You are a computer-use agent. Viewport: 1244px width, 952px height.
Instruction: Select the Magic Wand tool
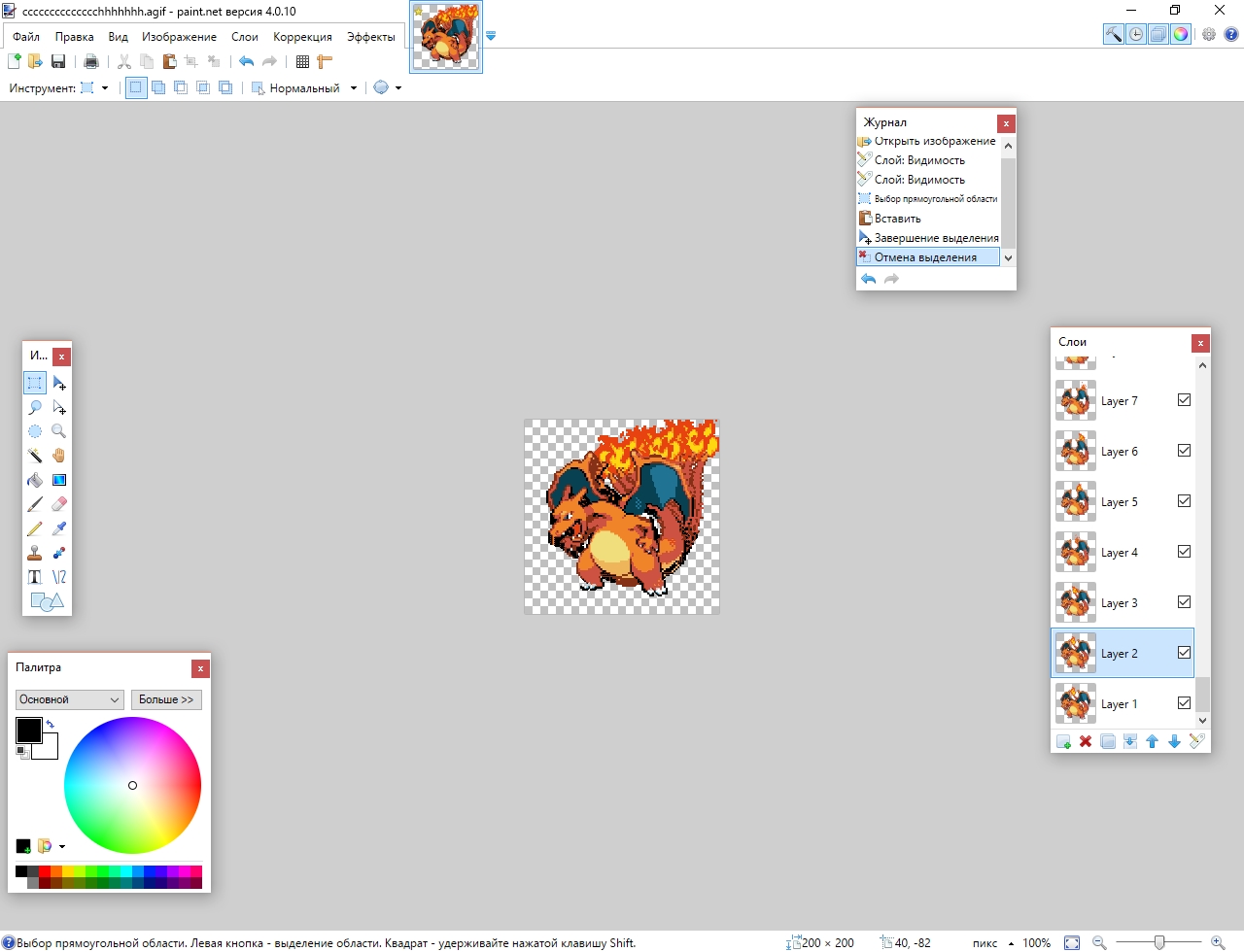click(x=35, y=456)
